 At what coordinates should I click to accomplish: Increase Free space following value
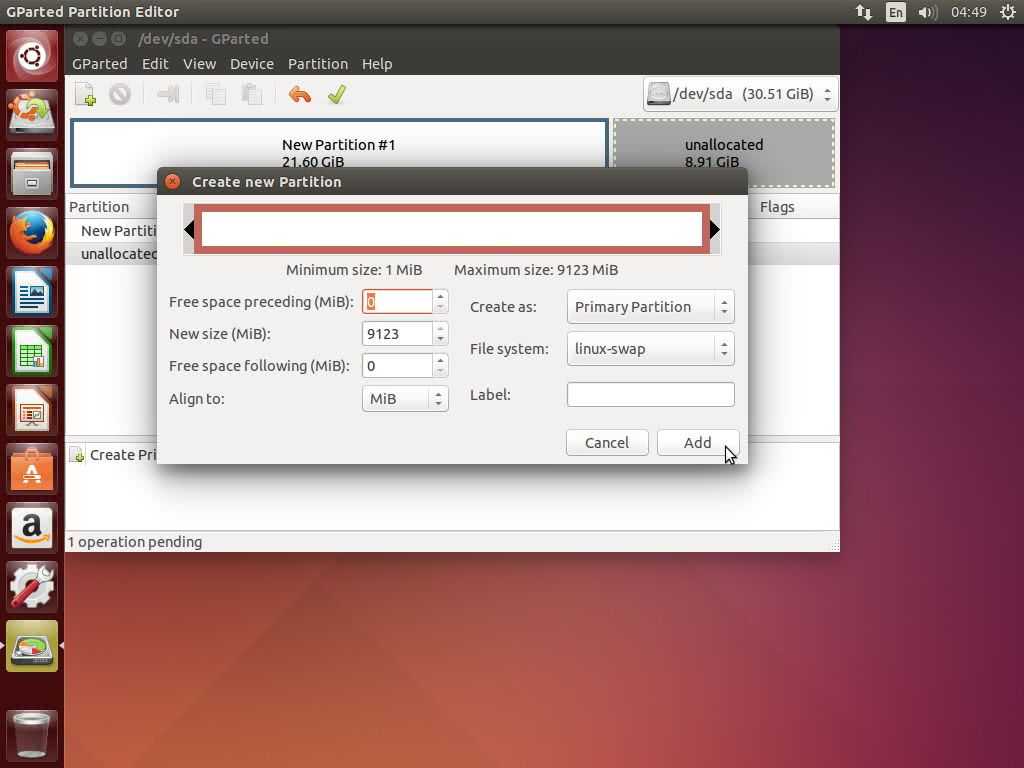coord(440,360)
